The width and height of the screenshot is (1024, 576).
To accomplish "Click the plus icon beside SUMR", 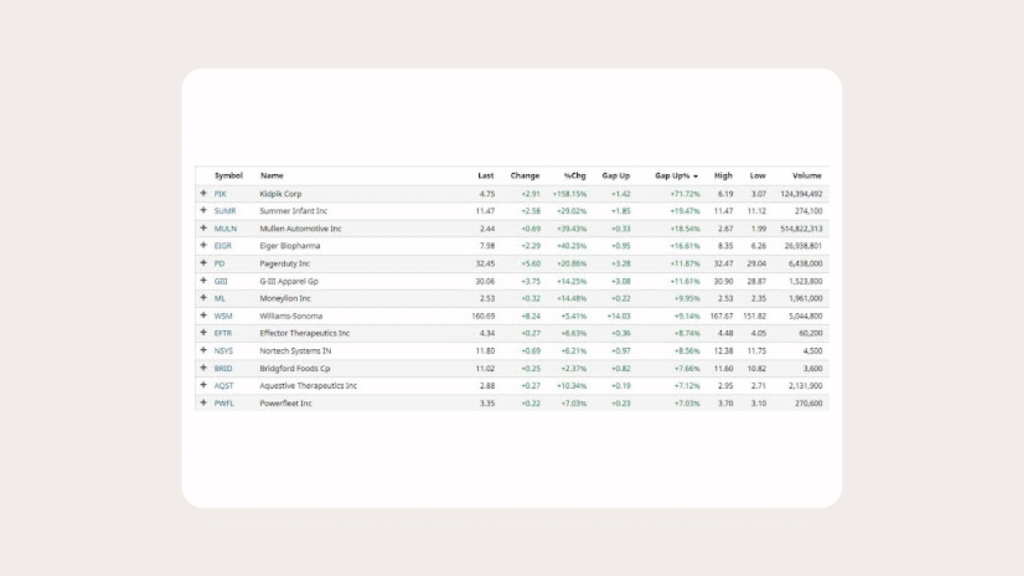I will coord(203,211).
